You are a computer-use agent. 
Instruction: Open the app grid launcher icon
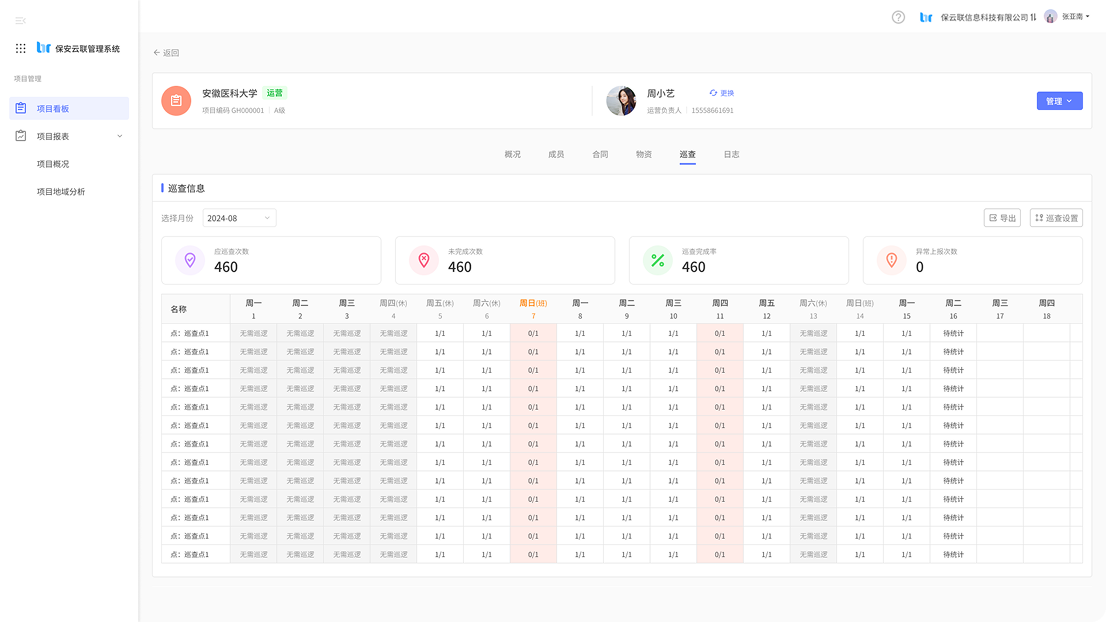(x=21, y=48)
